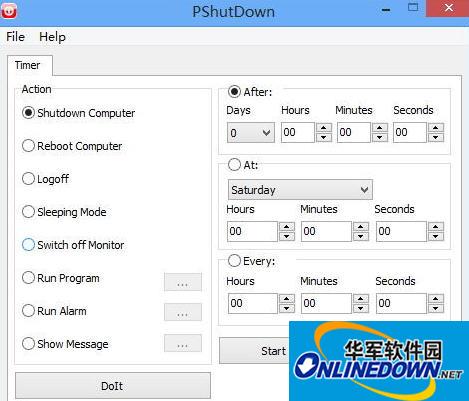Open browse button beside Run Alarm
The height and width of the screenshot is (401, 469).
[x=183, y=312]
